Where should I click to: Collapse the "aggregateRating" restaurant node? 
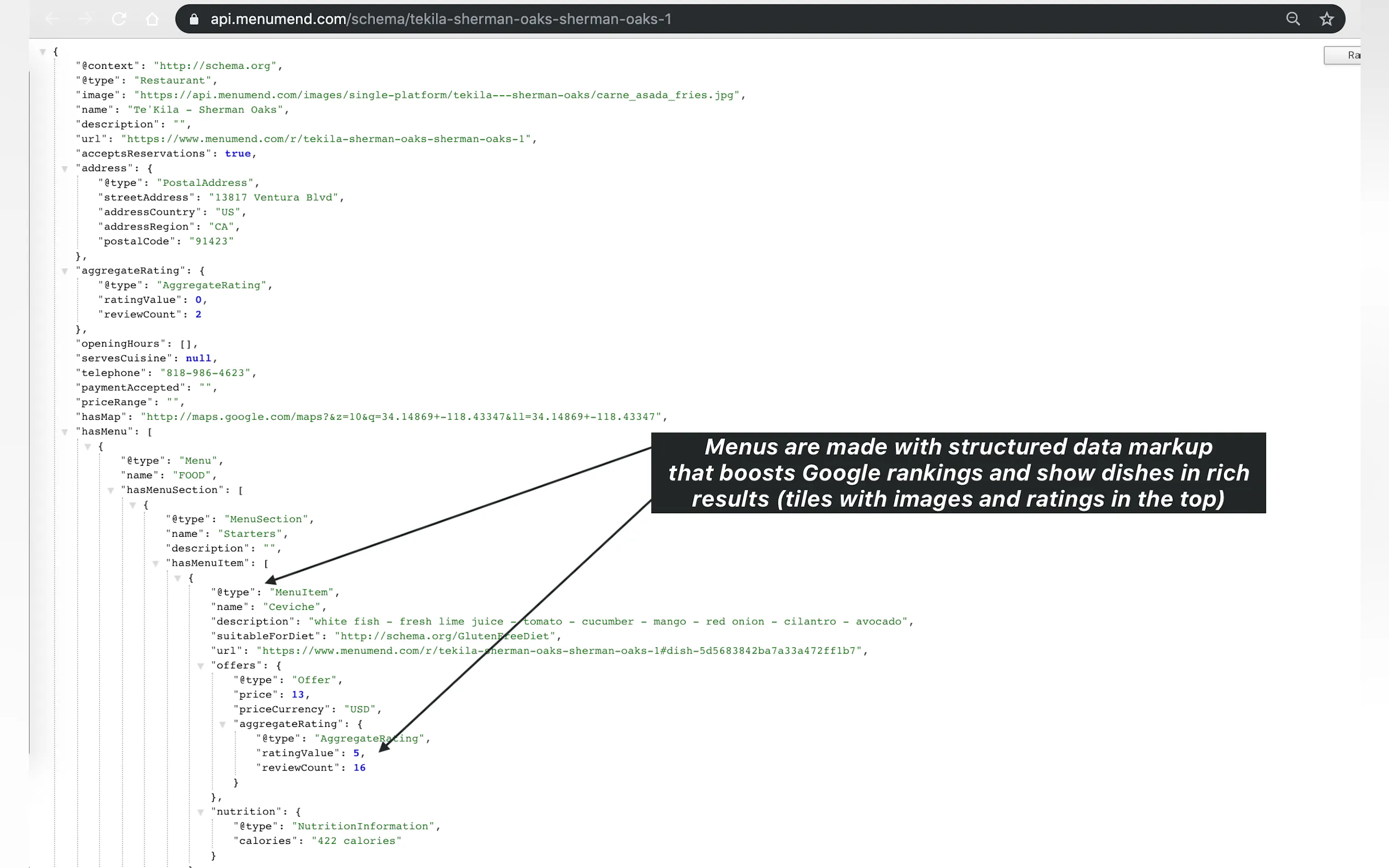tap(65, 271)
